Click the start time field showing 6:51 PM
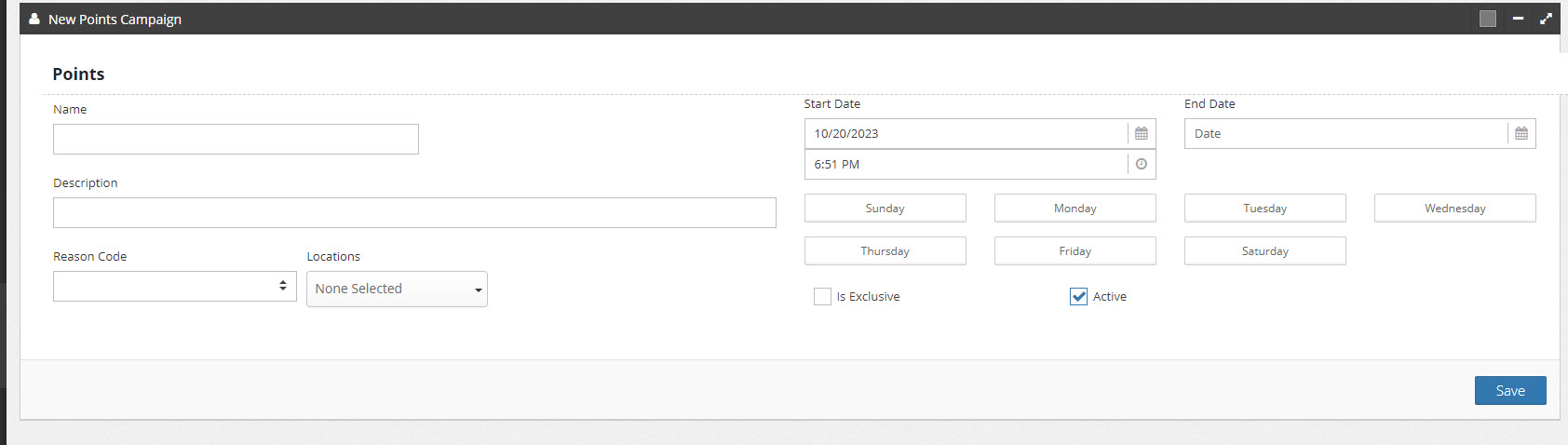 pos(966,164)
